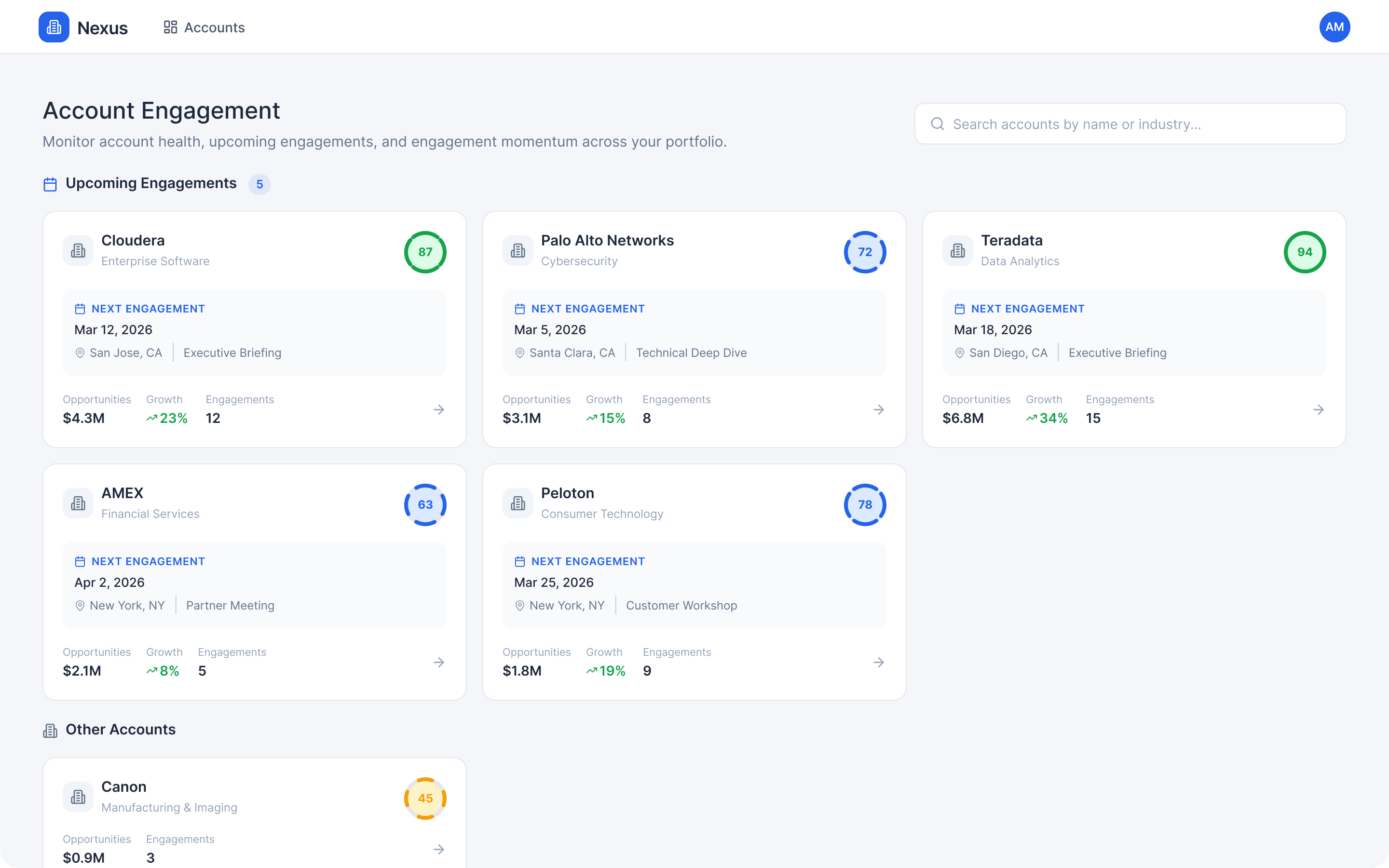Viewport: 1389px width, 868px height.
Task: Open AMEX account arrow
Action: [x=439, y=663]
